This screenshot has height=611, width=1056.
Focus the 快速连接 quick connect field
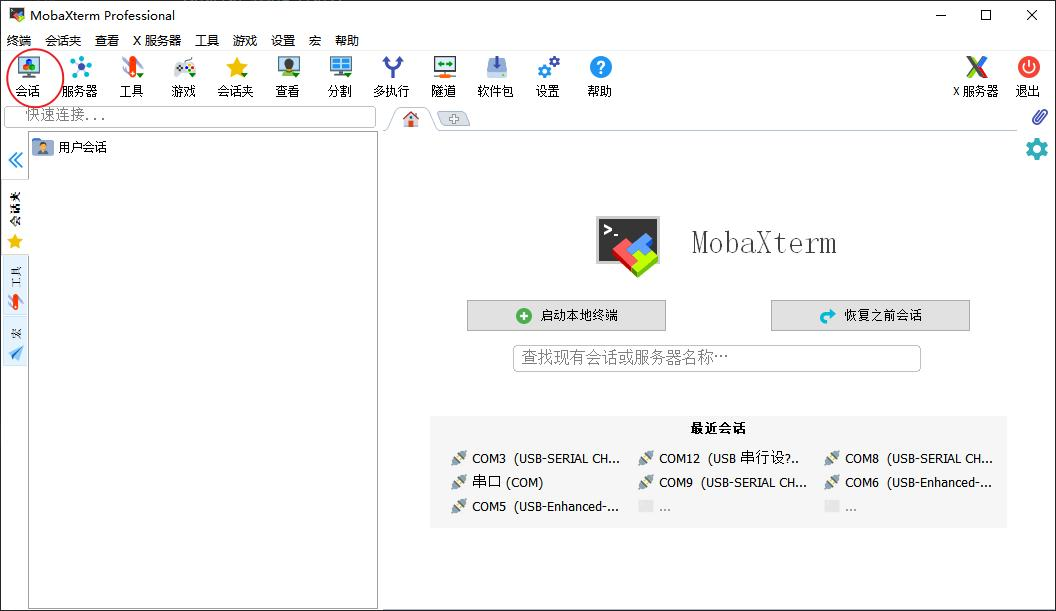pos(190,116)
